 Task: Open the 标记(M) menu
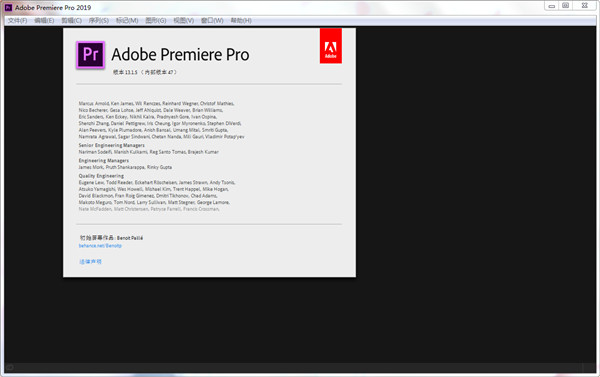127,21
